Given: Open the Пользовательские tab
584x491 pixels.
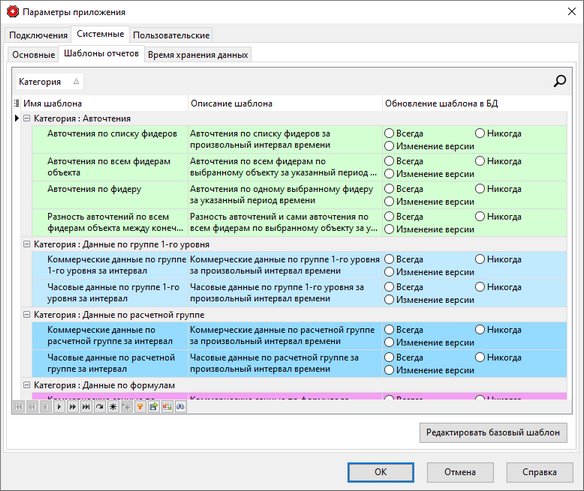Looking at the screenshot, I should (x=171, y=35).
